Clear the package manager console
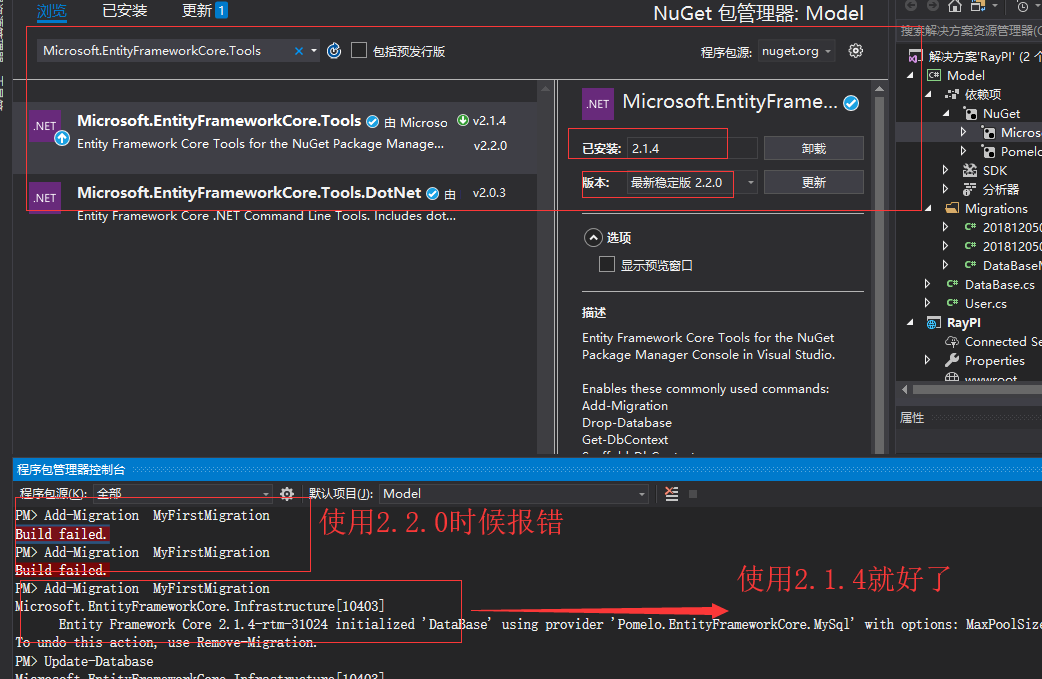This screenshot has height=679, width=1042. pos(672,494)
